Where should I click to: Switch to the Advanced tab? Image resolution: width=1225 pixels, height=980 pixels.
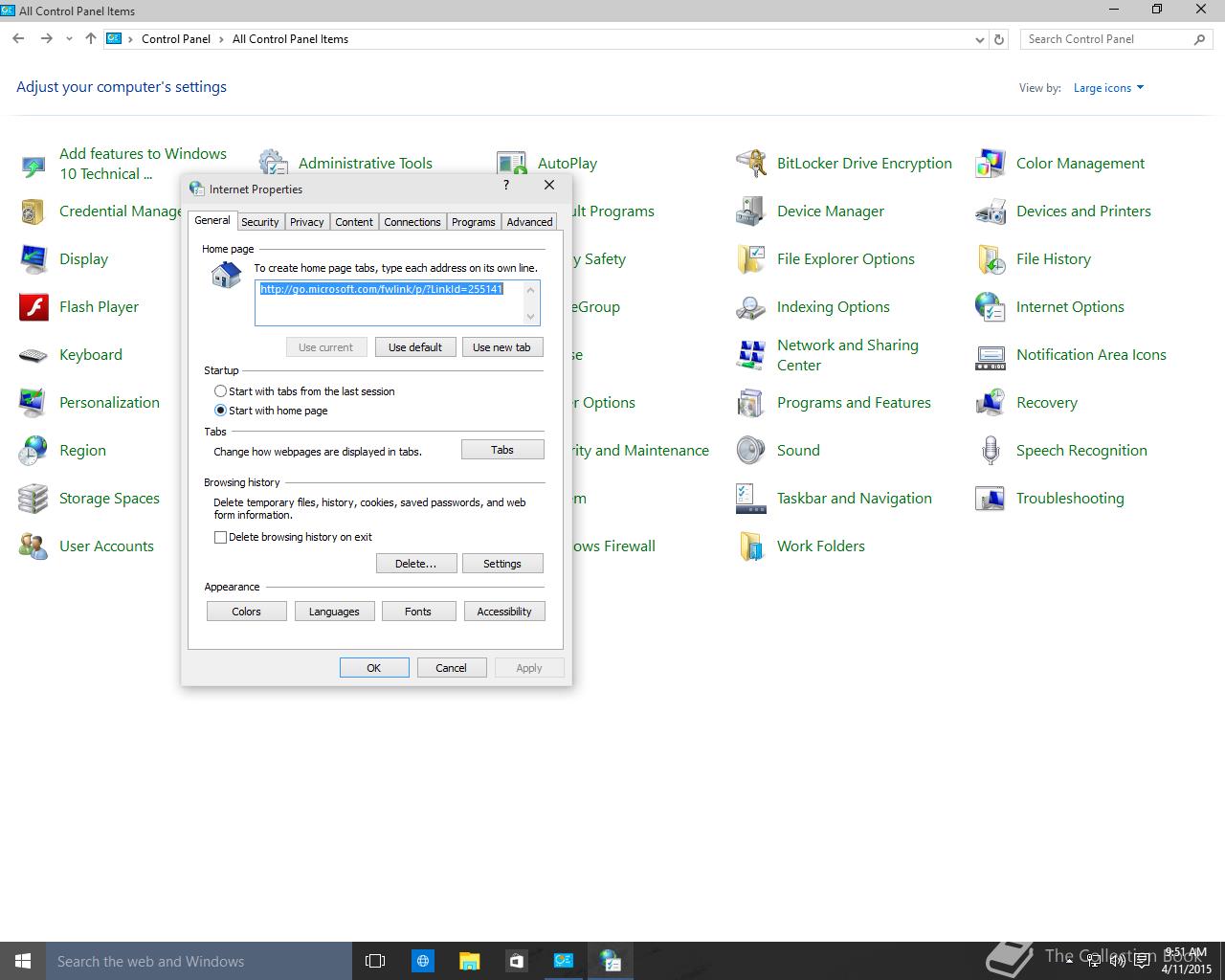coord(529,222)
